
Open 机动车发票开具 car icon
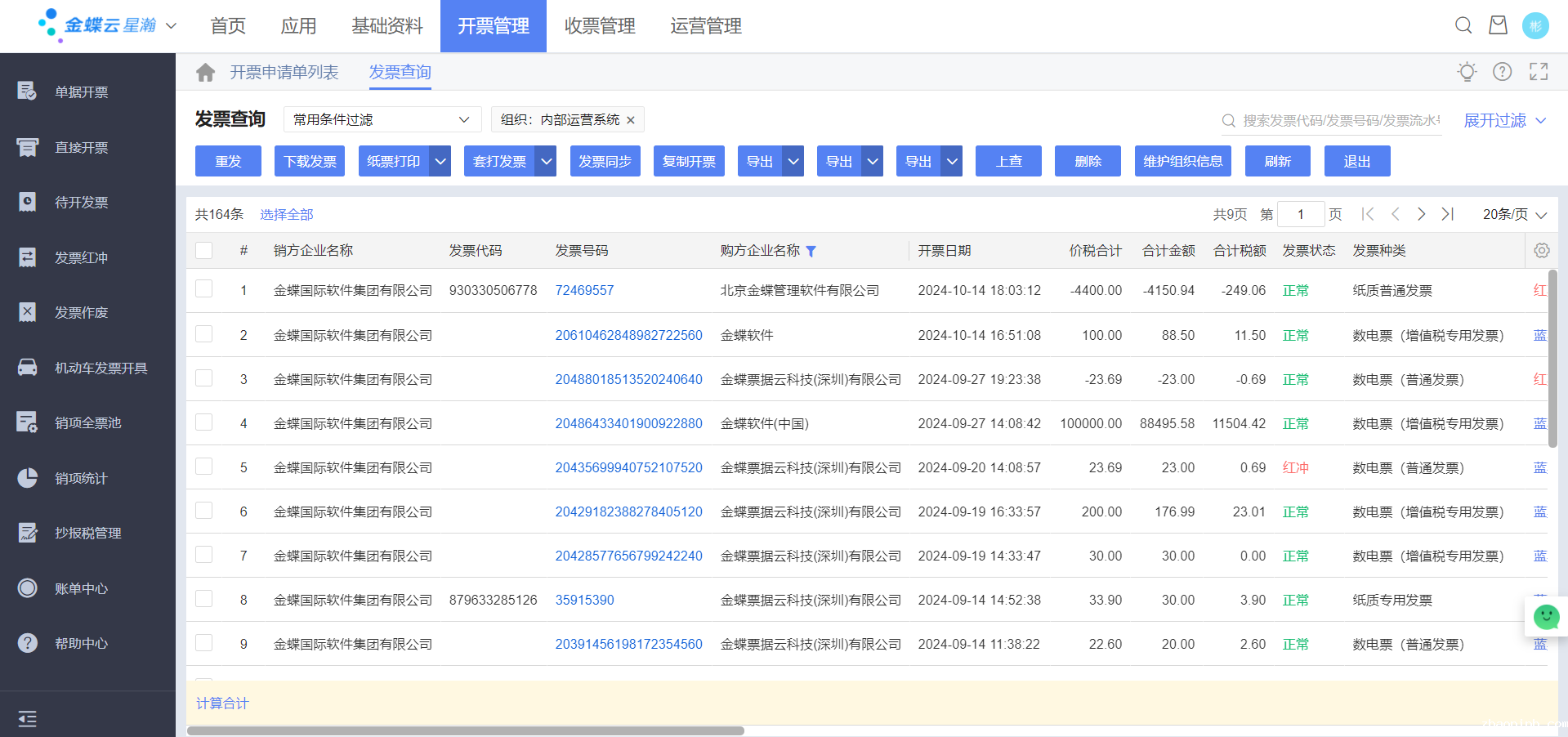pos(27,368)
